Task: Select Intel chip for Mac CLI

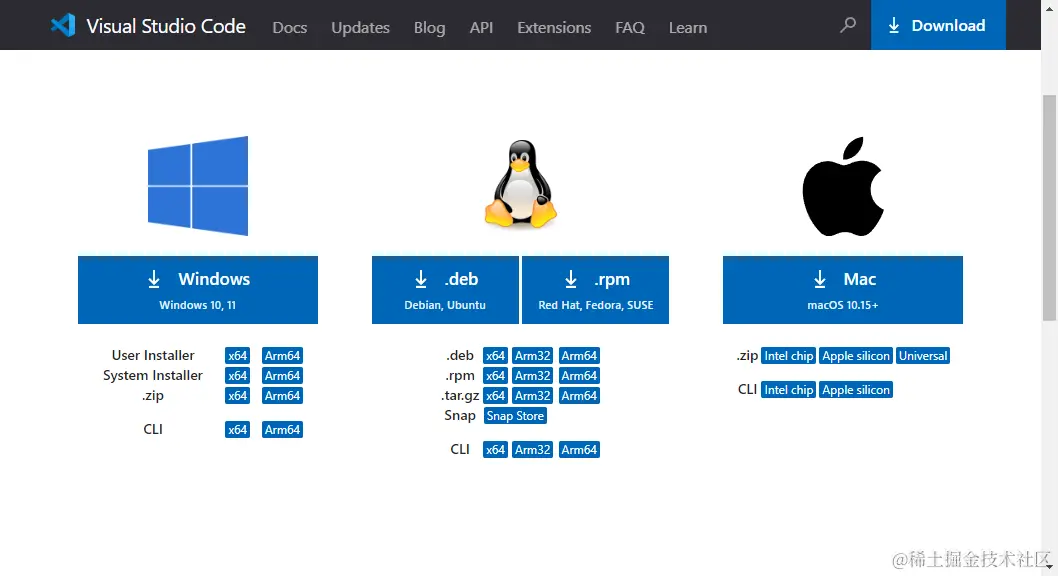Action: coord(788,390)
